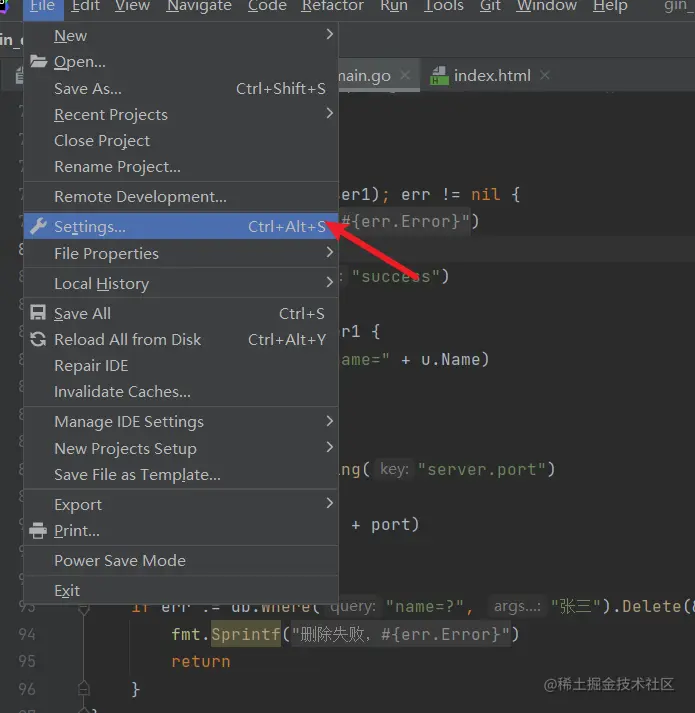Open Settings… from File menu
695x713 pixels.
[181, 226]
